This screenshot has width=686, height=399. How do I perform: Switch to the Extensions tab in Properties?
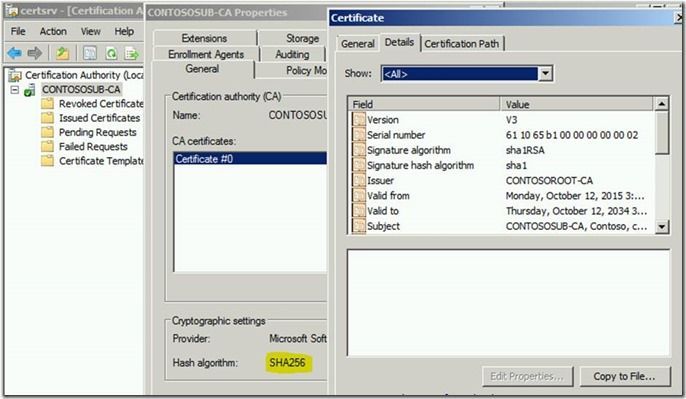pos(204,38)
